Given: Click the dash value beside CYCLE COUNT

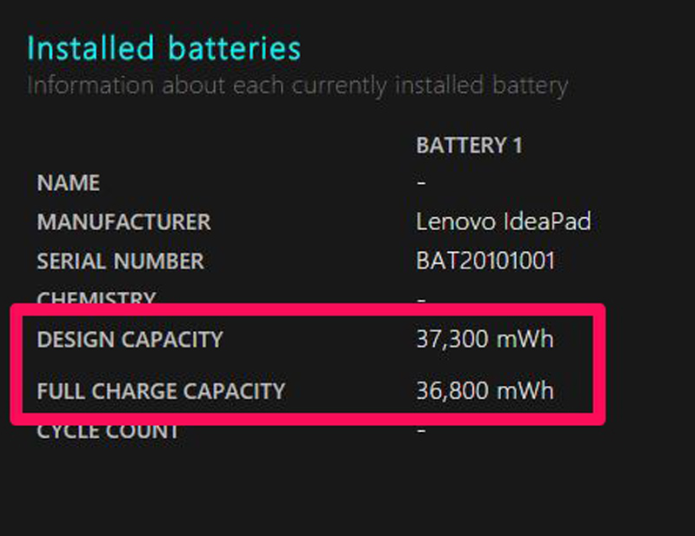Looking at the screenshot, I should [x=421, y=430].
